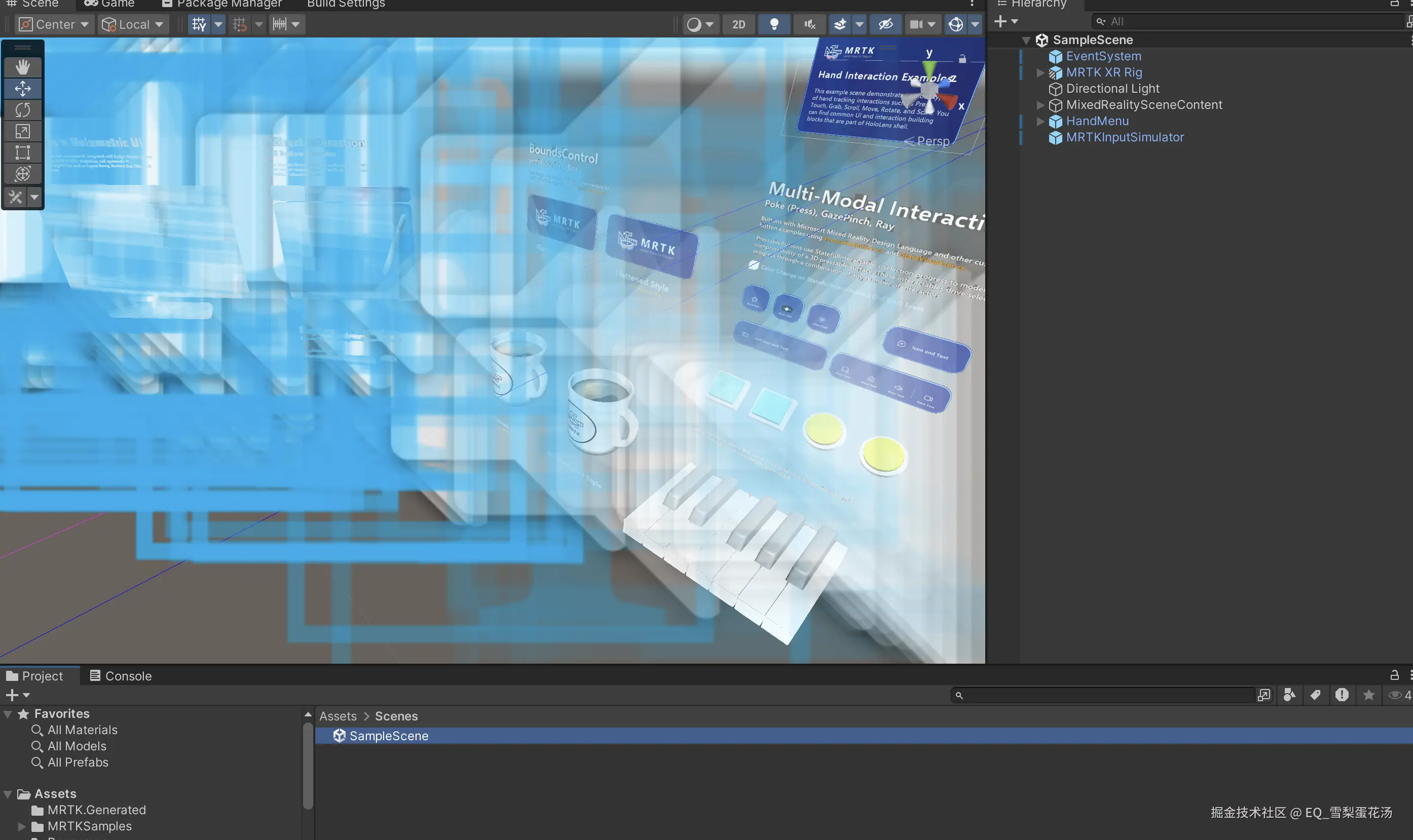The width and height of the screenshot is (1413, 840).
Task: Open the Center pivot dropdown
Action: [54, 24]
